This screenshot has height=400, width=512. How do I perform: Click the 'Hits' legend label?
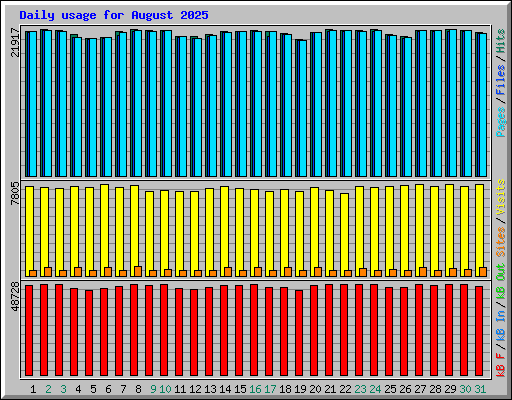500,41
